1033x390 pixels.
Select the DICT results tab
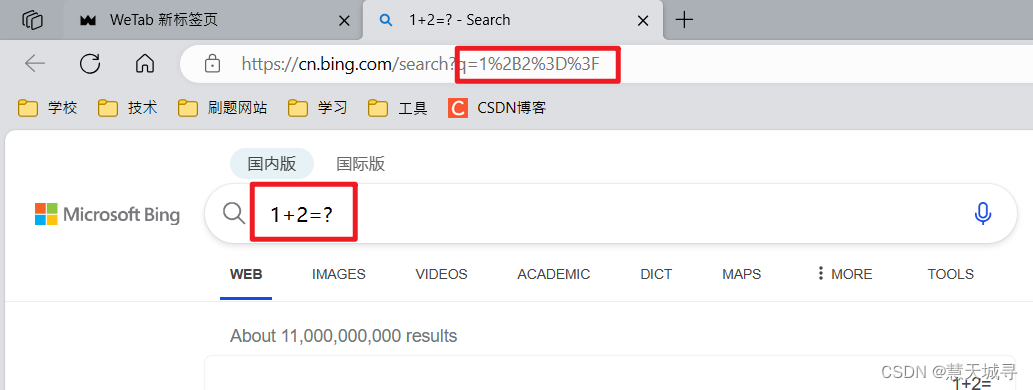(656, 274)
